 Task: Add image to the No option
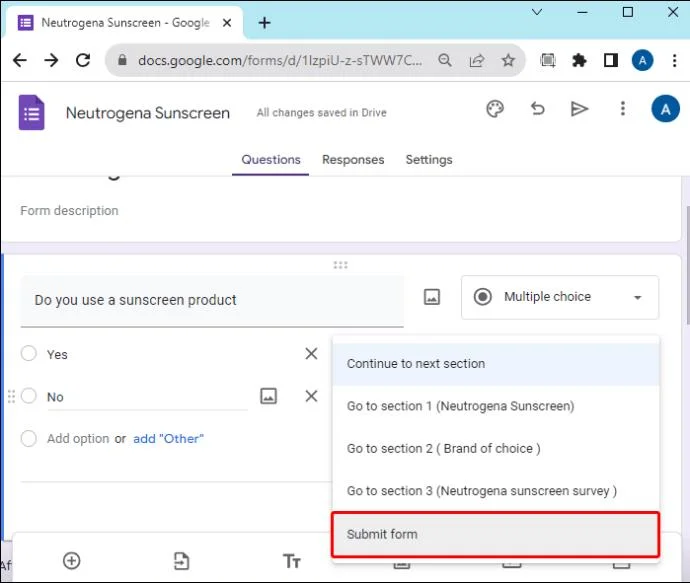coord(268,396)
